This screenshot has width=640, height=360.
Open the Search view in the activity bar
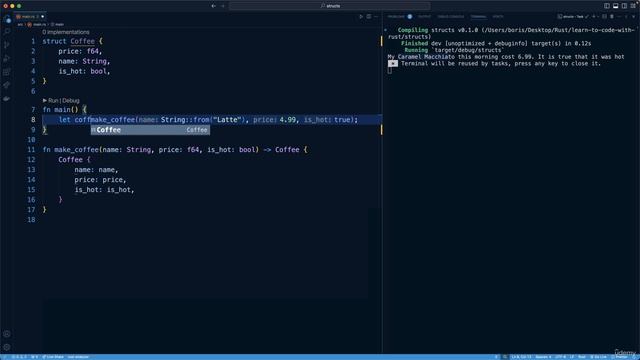pos(7,31)
